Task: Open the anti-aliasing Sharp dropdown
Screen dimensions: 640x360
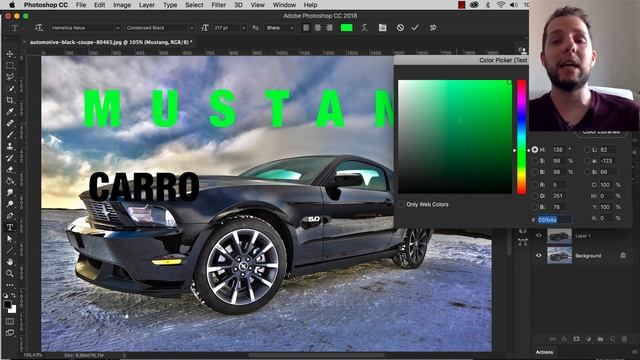Action: tap(280, 28)
